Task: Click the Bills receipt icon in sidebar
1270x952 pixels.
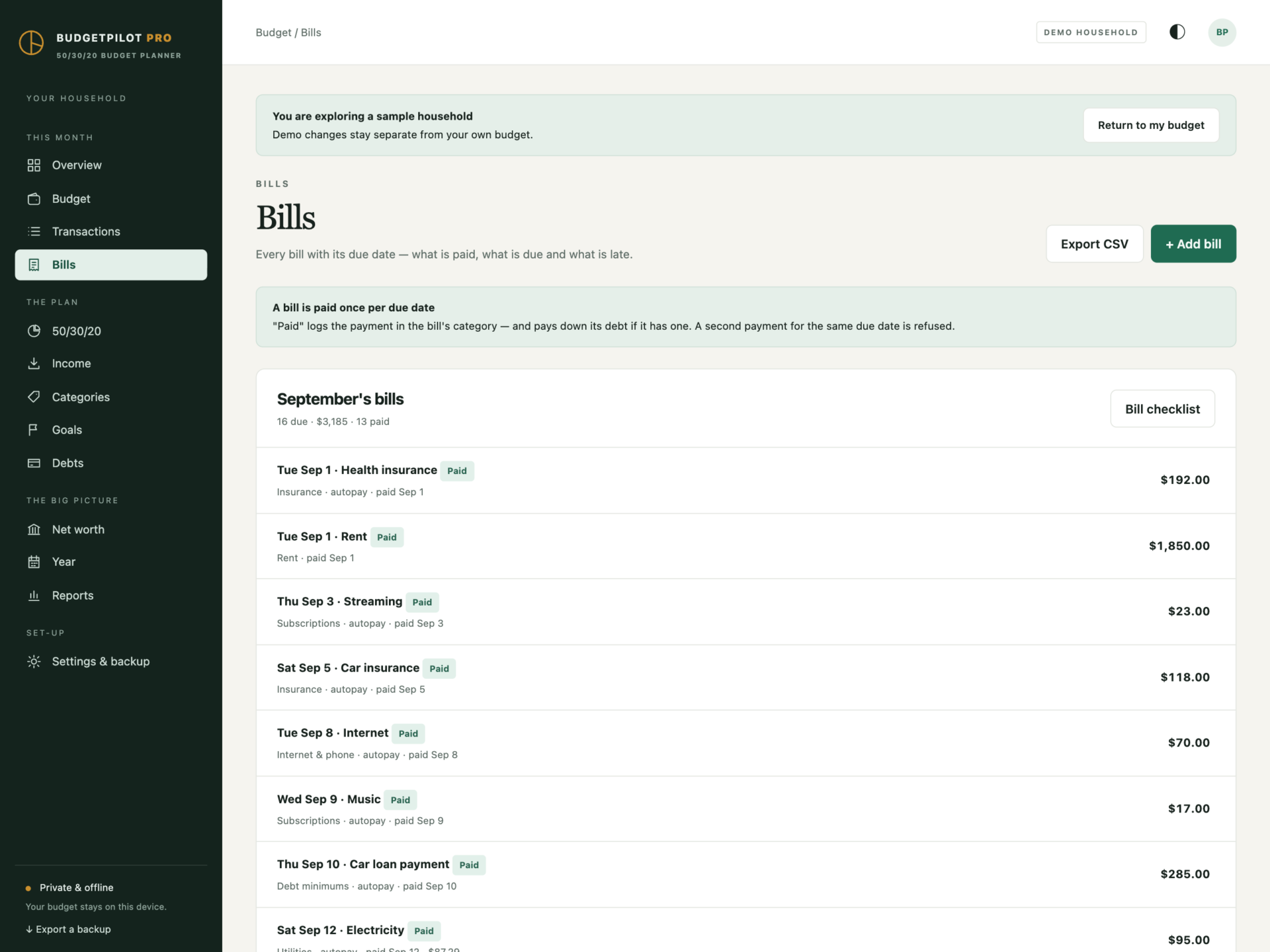Action: [x=34, y=264]
